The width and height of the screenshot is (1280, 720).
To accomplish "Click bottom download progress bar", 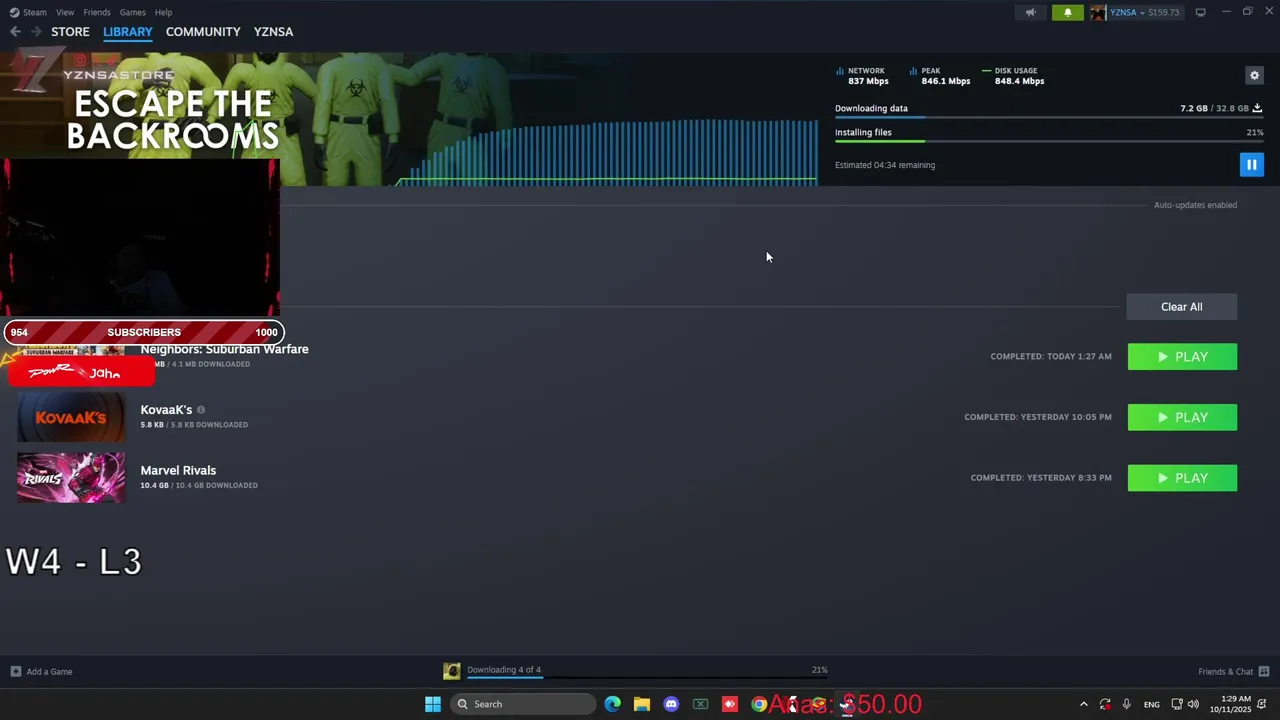I will tap(647, 678).
